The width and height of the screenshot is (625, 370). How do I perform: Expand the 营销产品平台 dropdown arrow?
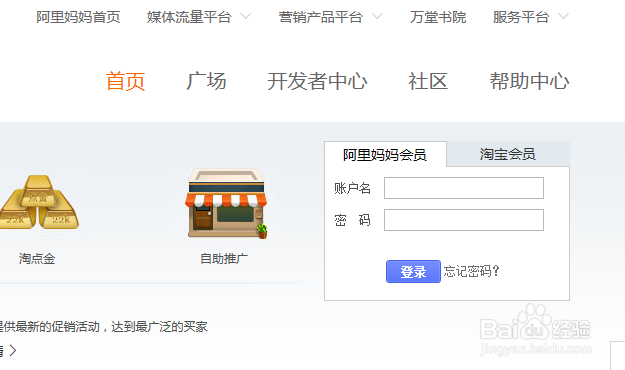[377, 16]
